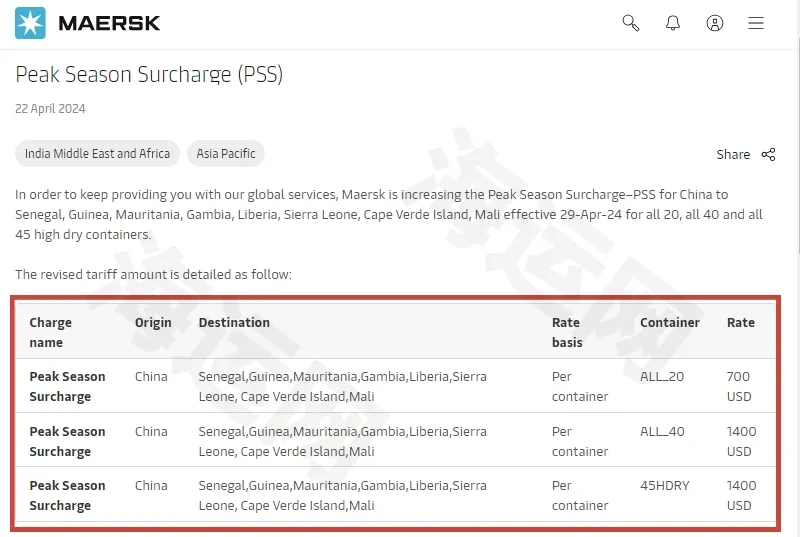Click the MAERSK wordmark text
800x537 pixels.
[x=109, y=23]
